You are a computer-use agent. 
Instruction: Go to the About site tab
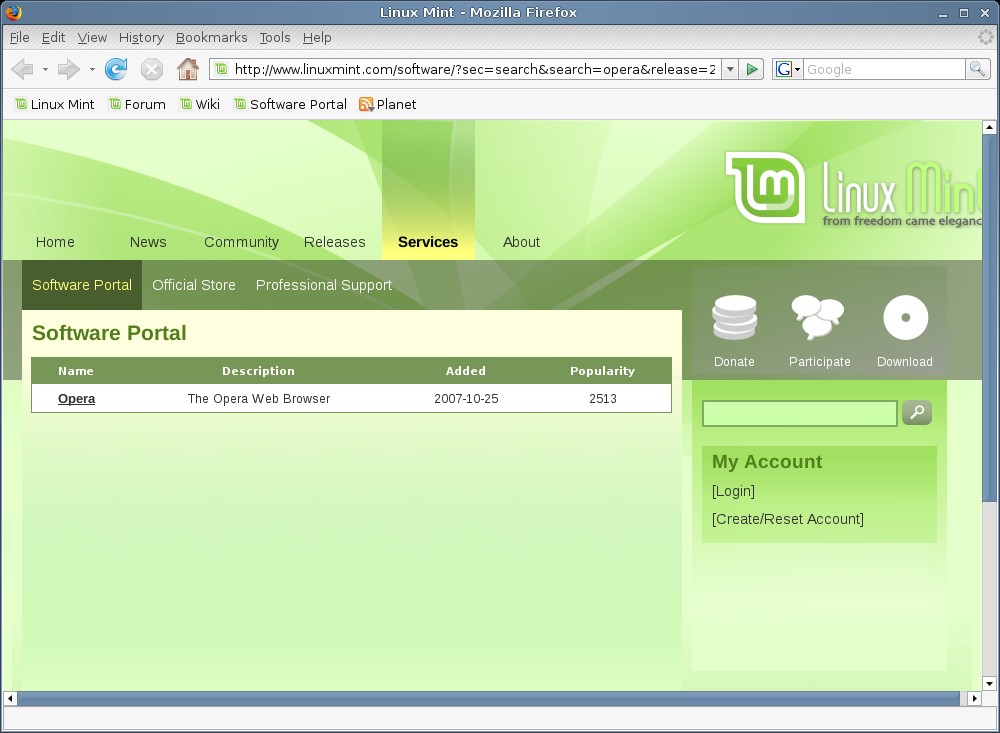pyautogui.click(x=521, y=242)
